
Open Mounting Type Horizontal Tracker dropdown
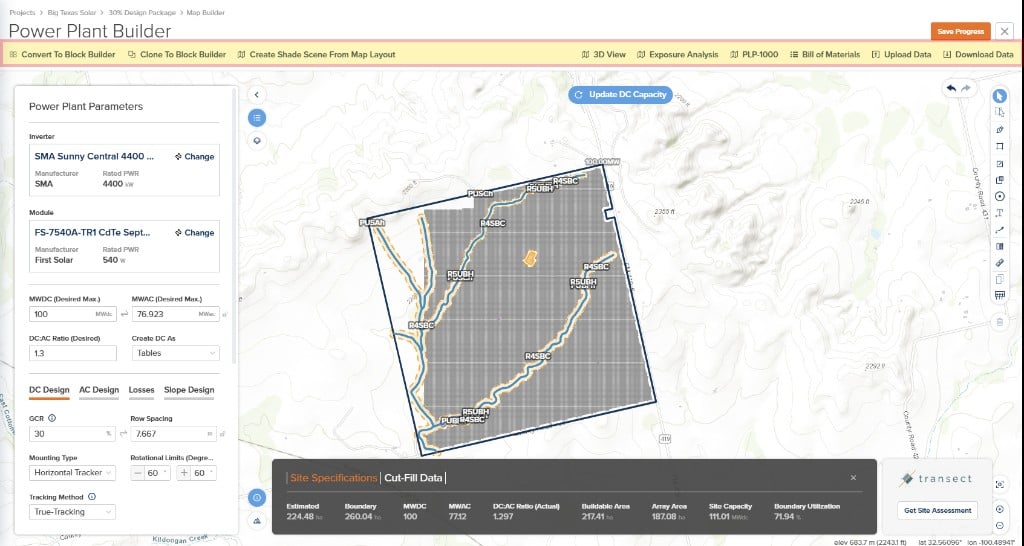pos(72,473)
